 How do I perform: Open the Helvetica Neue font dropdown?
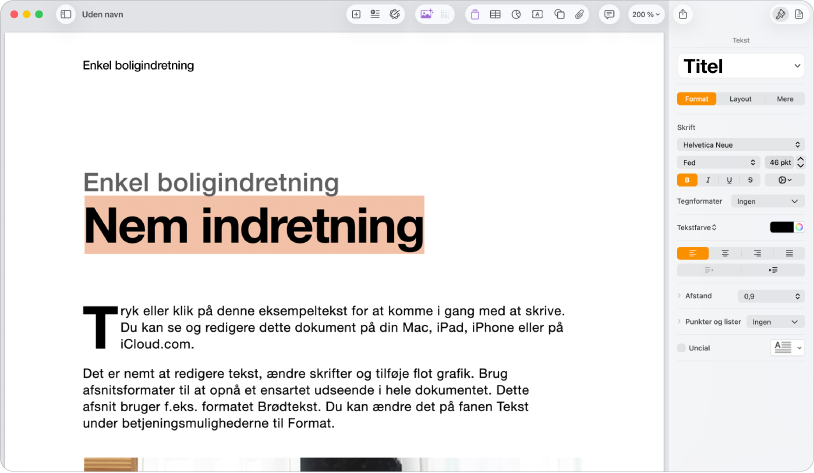click(741, 145)
